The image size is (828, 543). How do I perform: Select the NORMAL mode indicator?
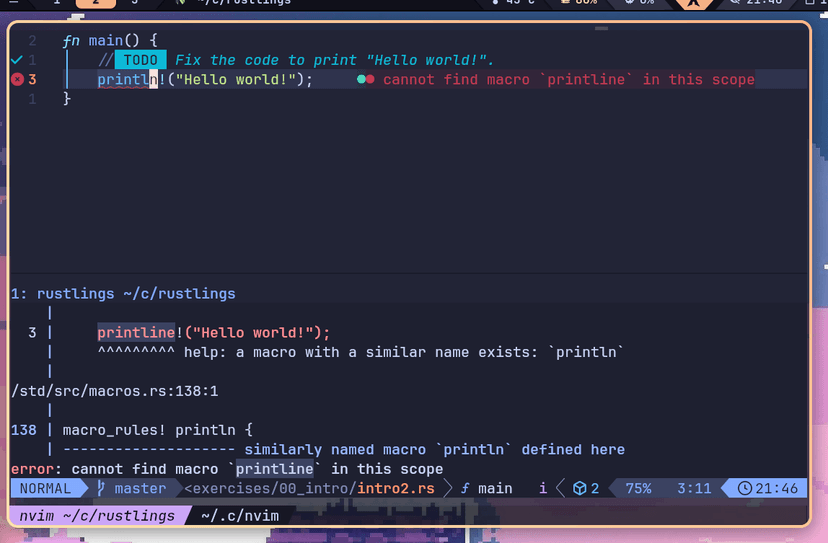pyautogui.click(x=47, y=489)
